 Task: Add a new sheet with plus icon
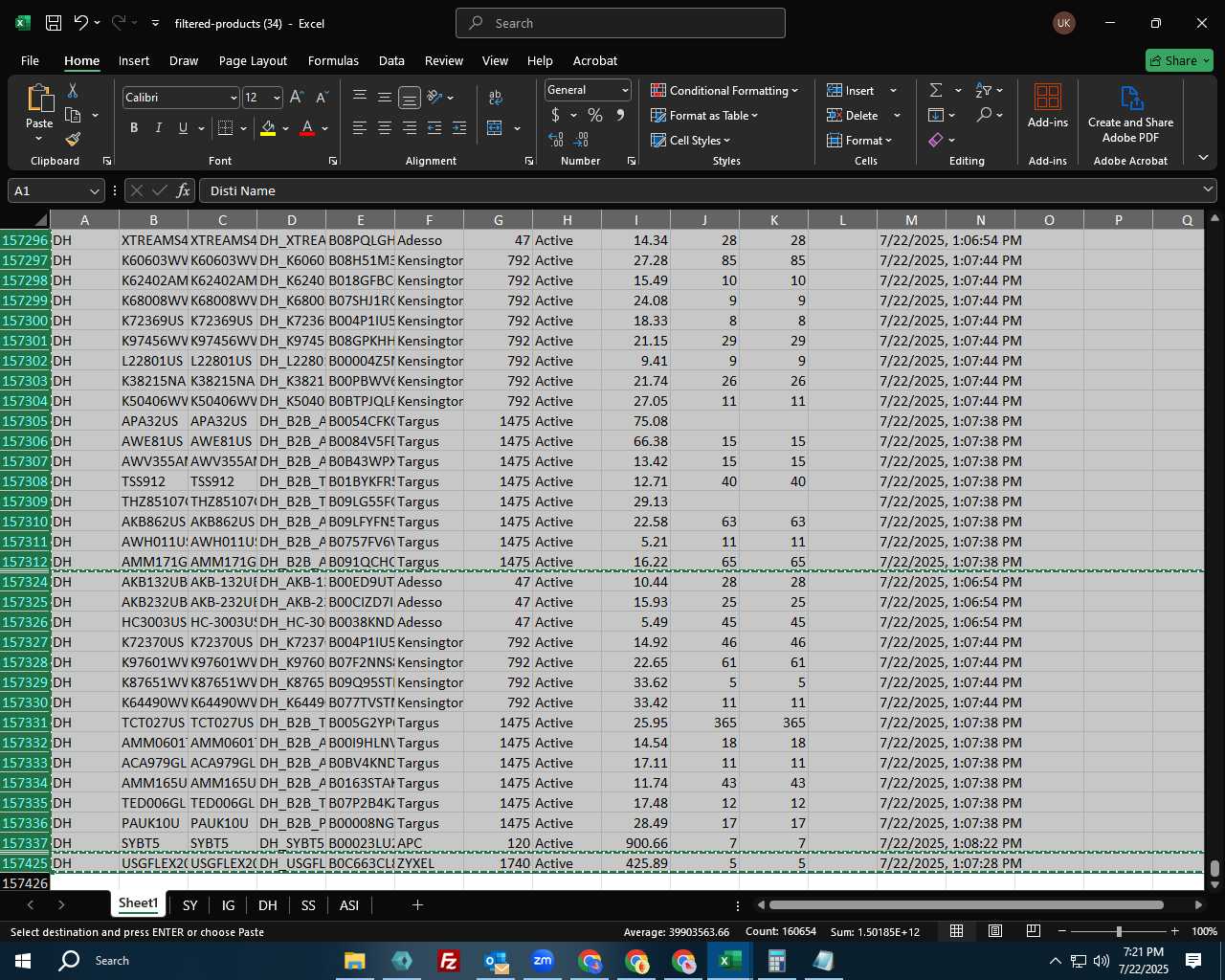pos(417,904)
